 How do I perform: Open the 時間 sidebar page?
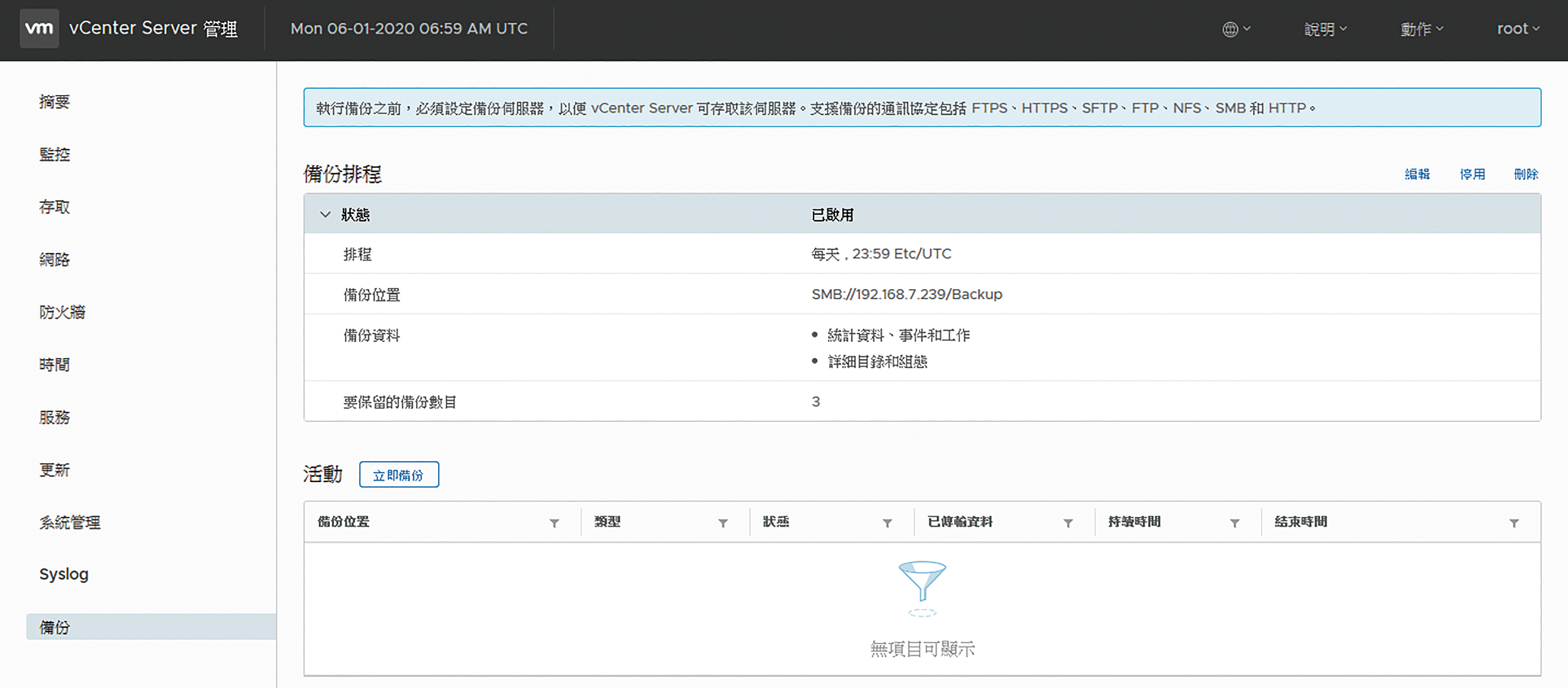54,365
